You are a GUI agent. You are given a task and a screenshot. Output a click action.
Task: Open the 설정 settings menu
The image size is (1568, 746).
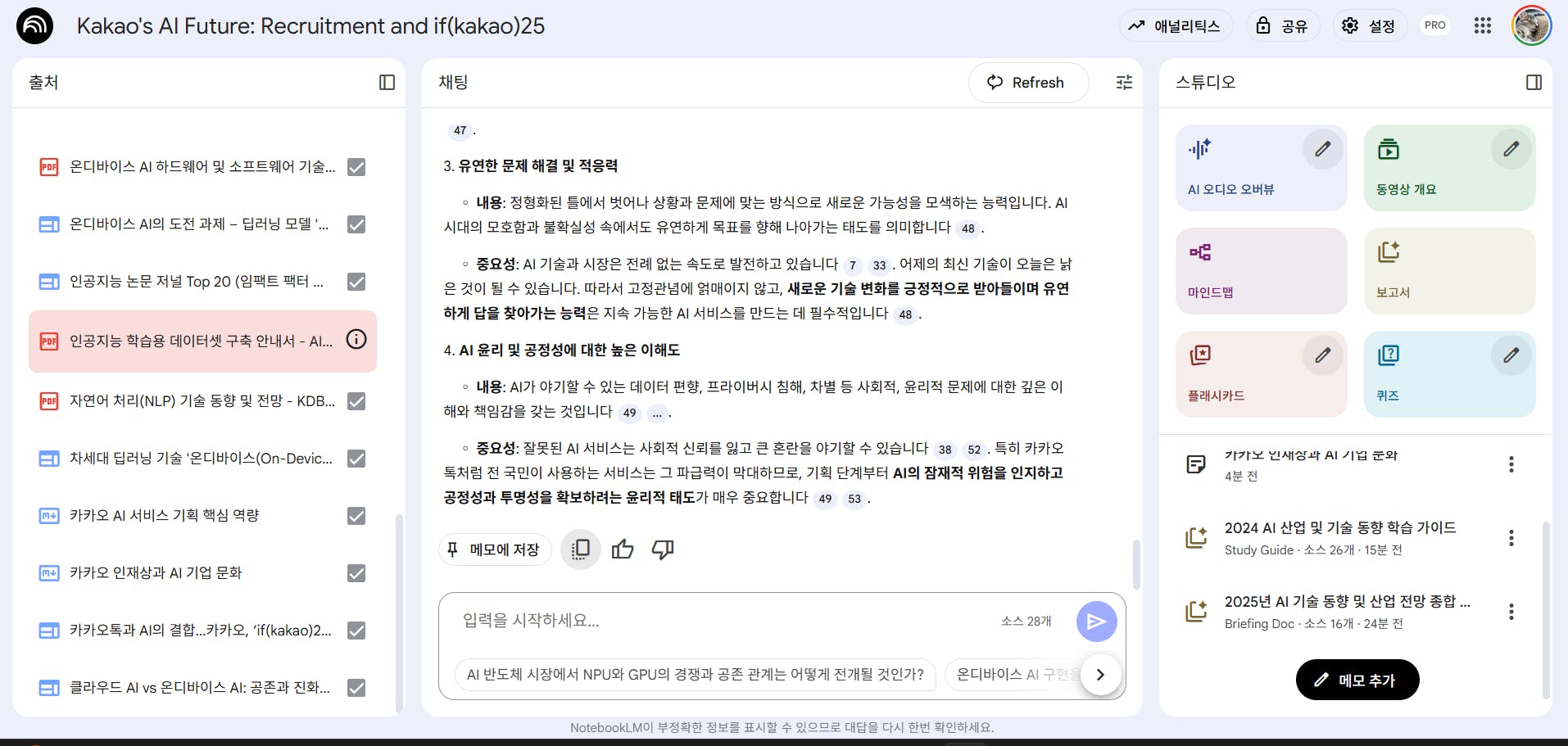coord(1369,25)
